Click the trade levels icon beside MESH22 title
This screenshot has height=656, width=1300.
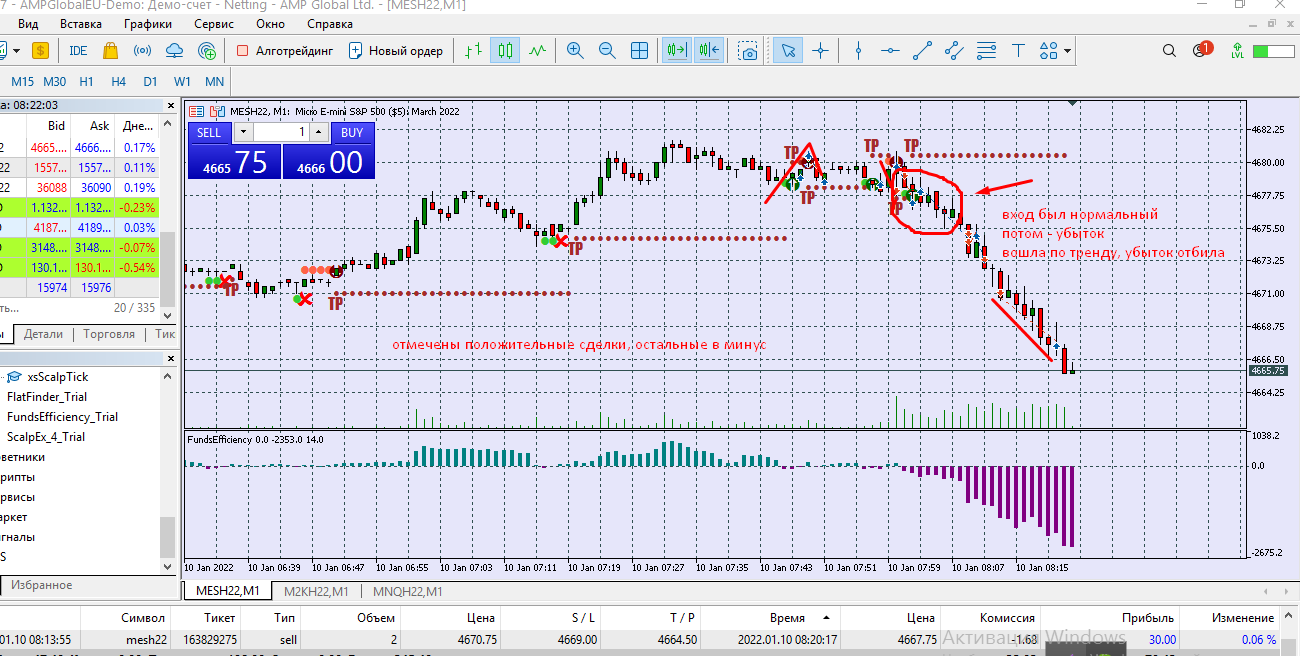pos(217,111)
